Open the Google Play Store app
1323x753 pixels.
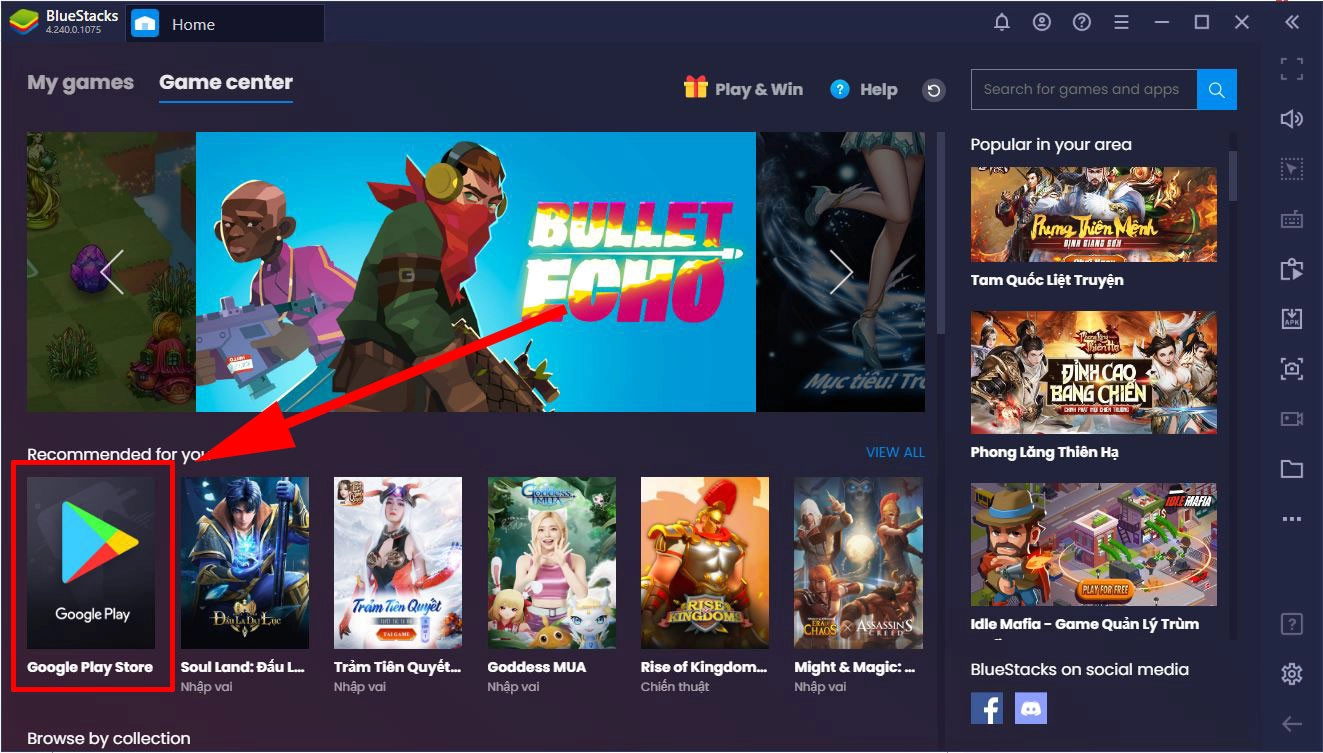pyautogui.click(x=91, y=563)
